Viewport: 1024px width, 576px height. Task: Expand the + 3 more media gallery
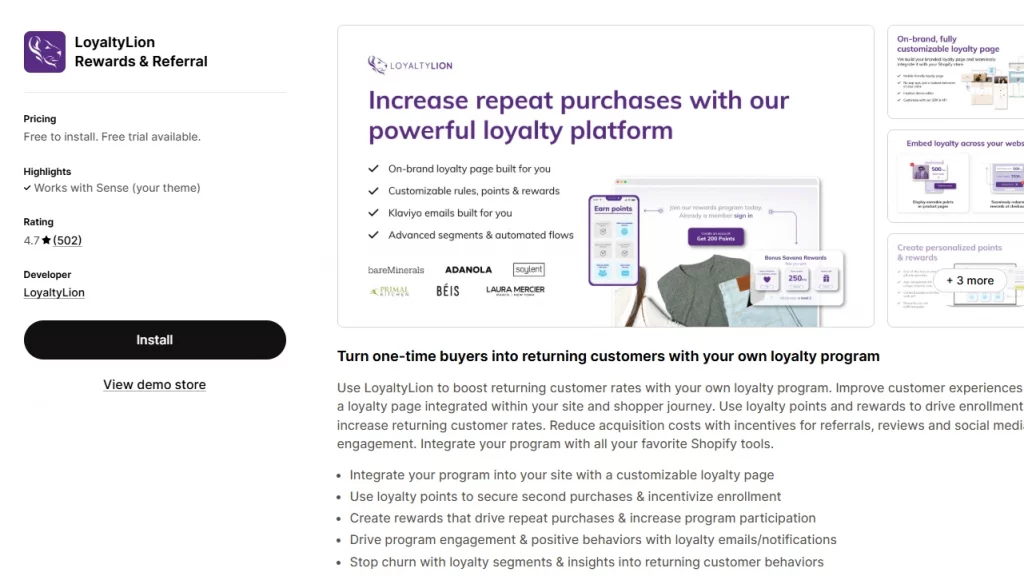pyautogui.click(x=971, y=281)
